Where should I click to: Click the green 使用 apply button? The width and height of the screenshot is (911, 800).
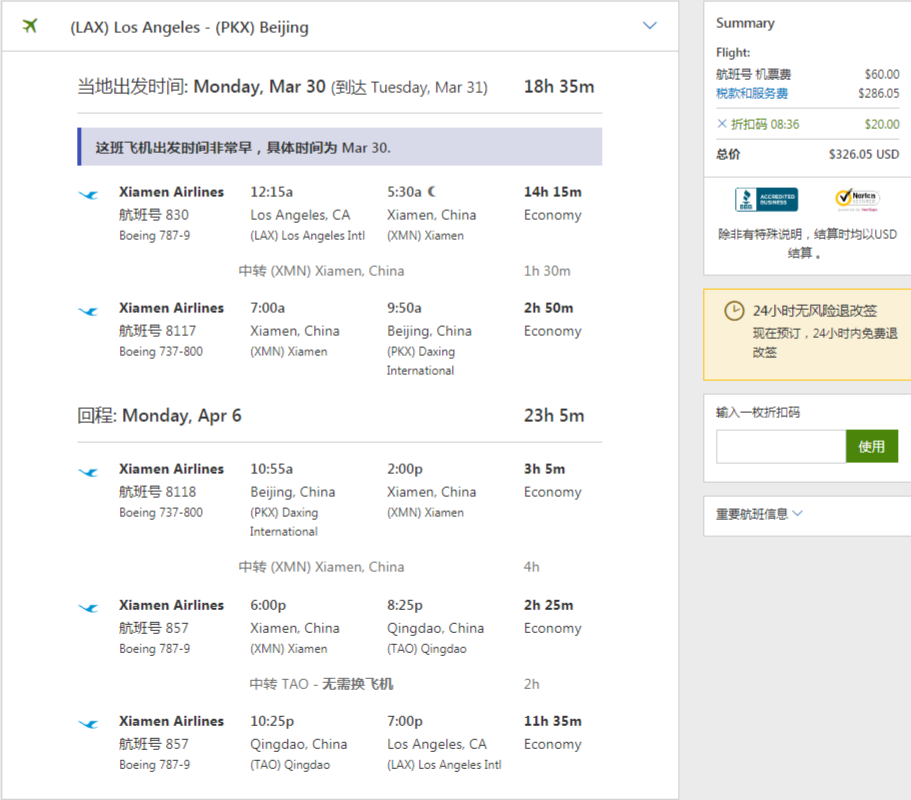872,446
